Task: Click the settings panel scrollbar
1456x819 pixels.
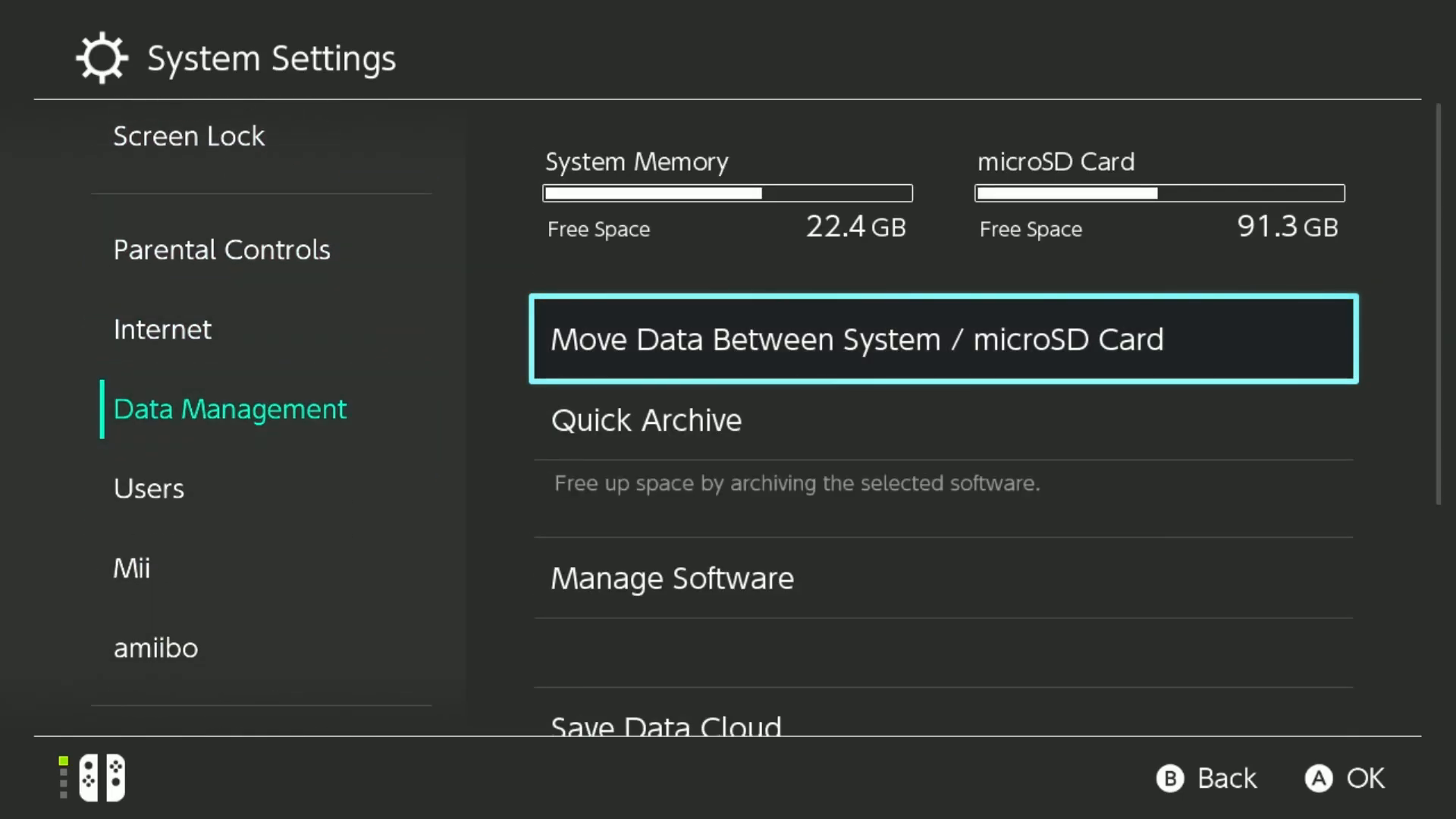Action: tap(1438, 303)
